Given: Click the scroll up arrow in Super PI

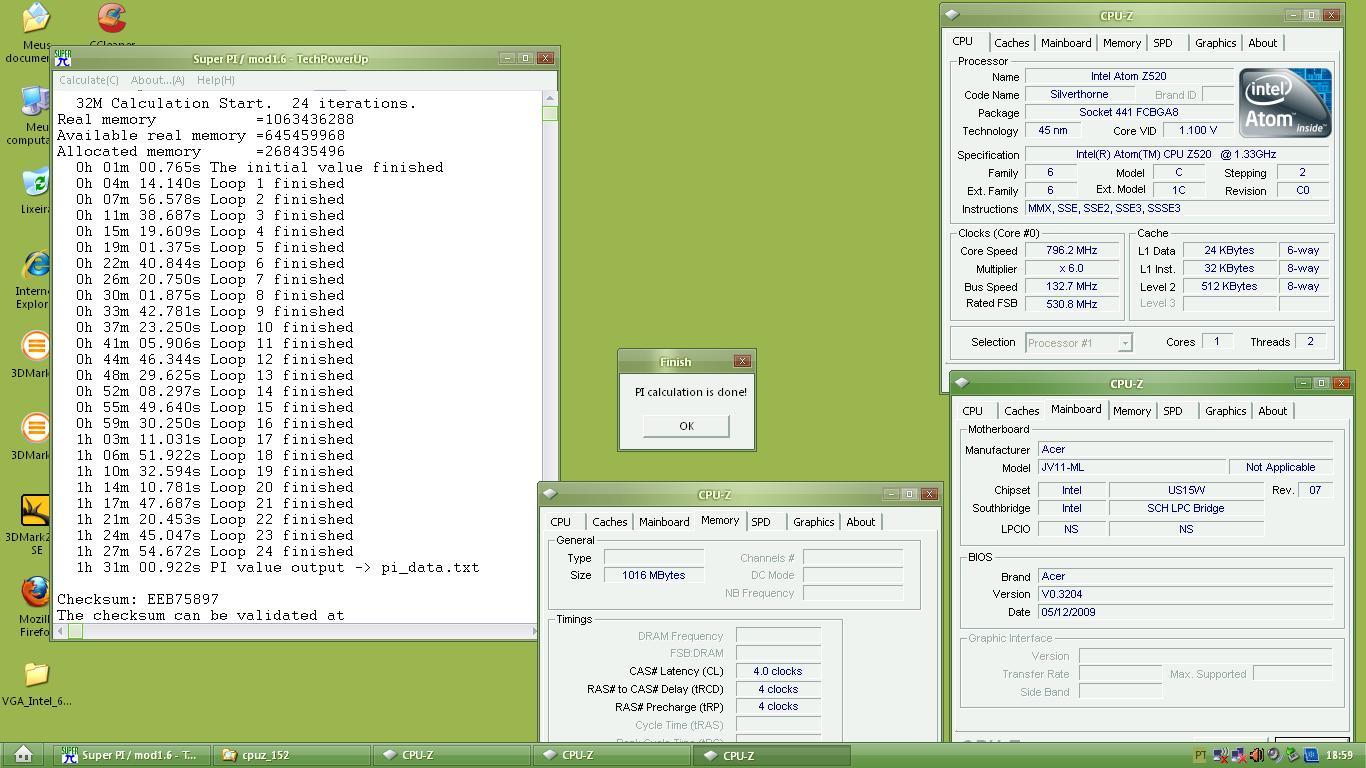Looking at the screenshot, I should (x=550, y=98).
